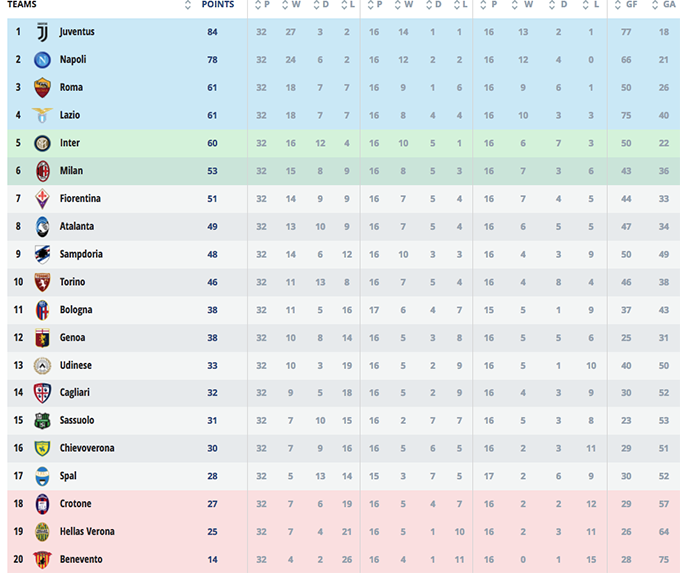Sort standings by GA column header
This screenshot has width=680, height=573.
(664, 5)
